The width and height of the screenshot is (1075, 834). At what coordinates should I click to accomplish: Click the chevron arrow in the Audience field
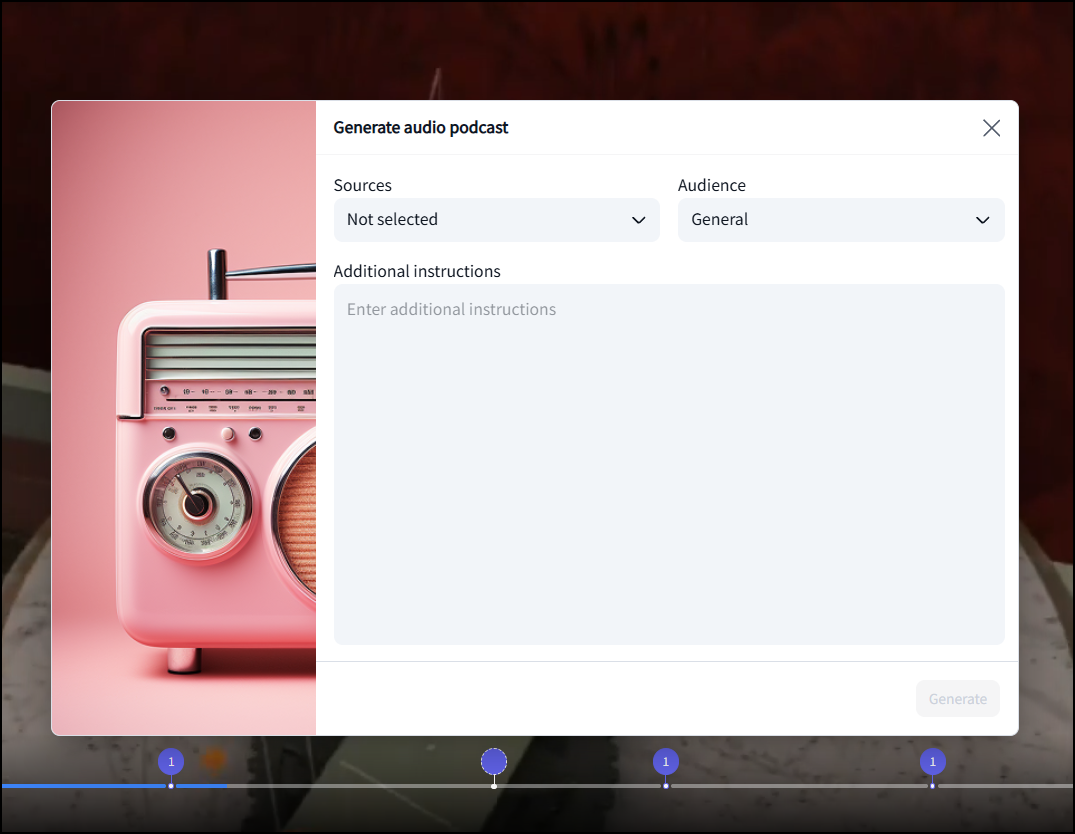coord(982,220)
